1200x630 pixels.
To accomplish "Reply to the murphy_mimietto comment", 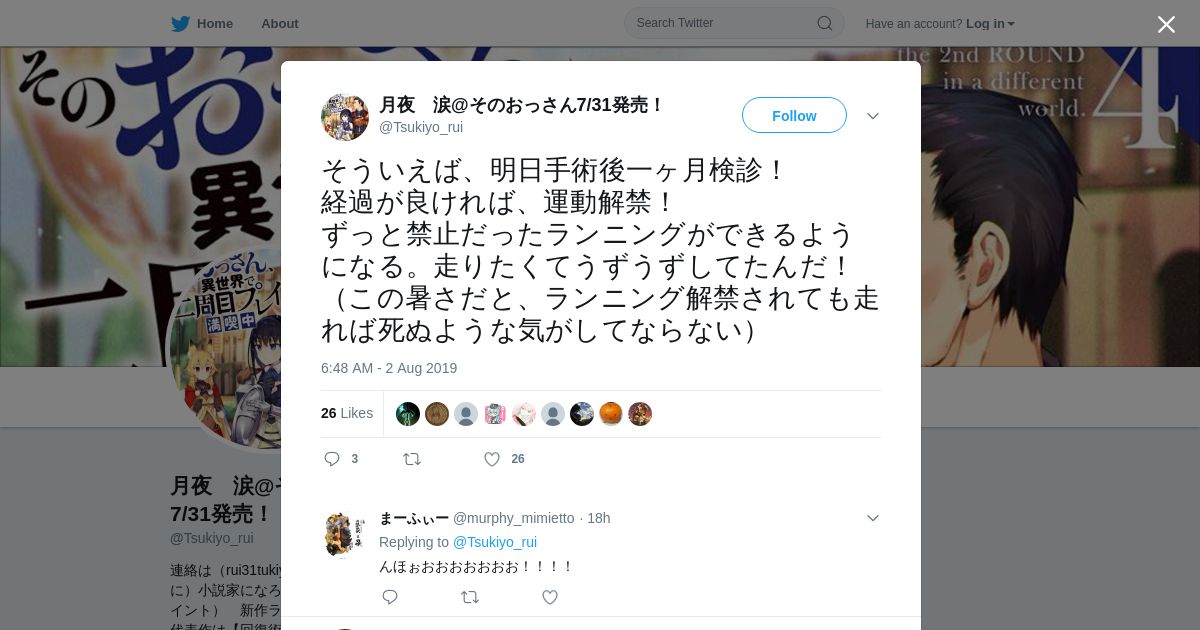I will (390, 597).
